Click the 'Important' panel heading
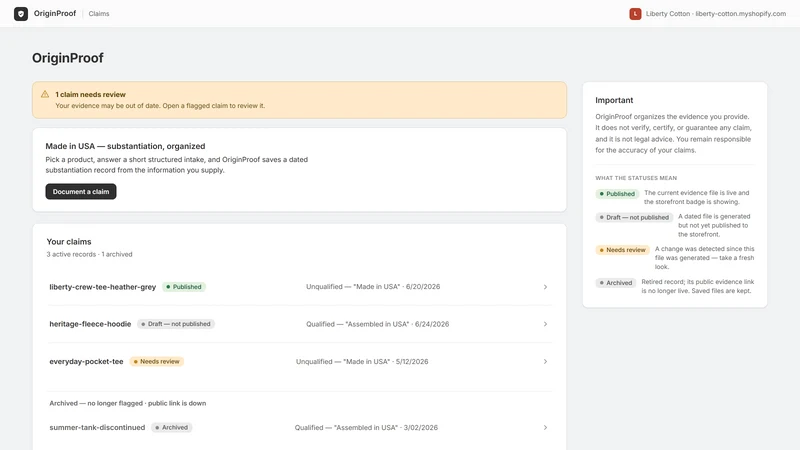This screenshot has height=450, width=800. (614, 101)
